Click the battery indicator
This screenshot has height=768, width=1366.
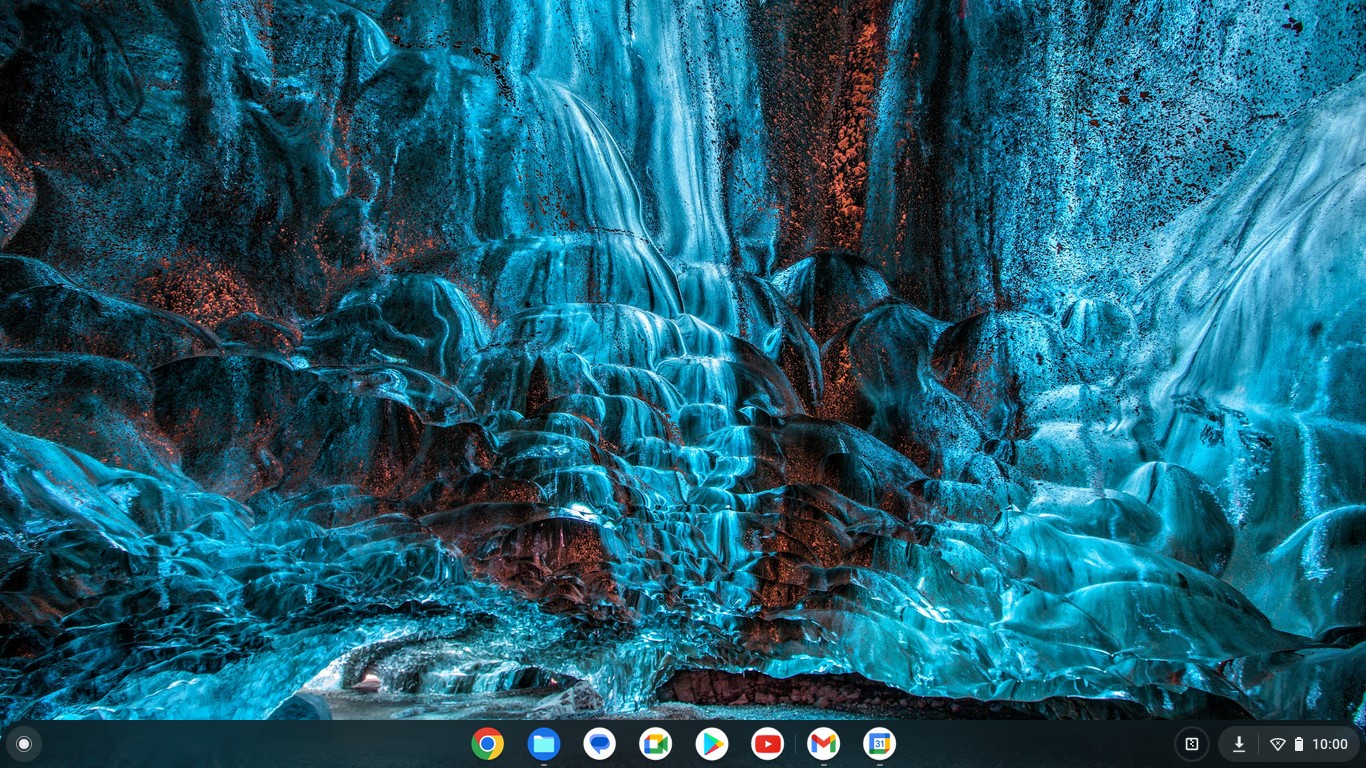coord(1297,744)
